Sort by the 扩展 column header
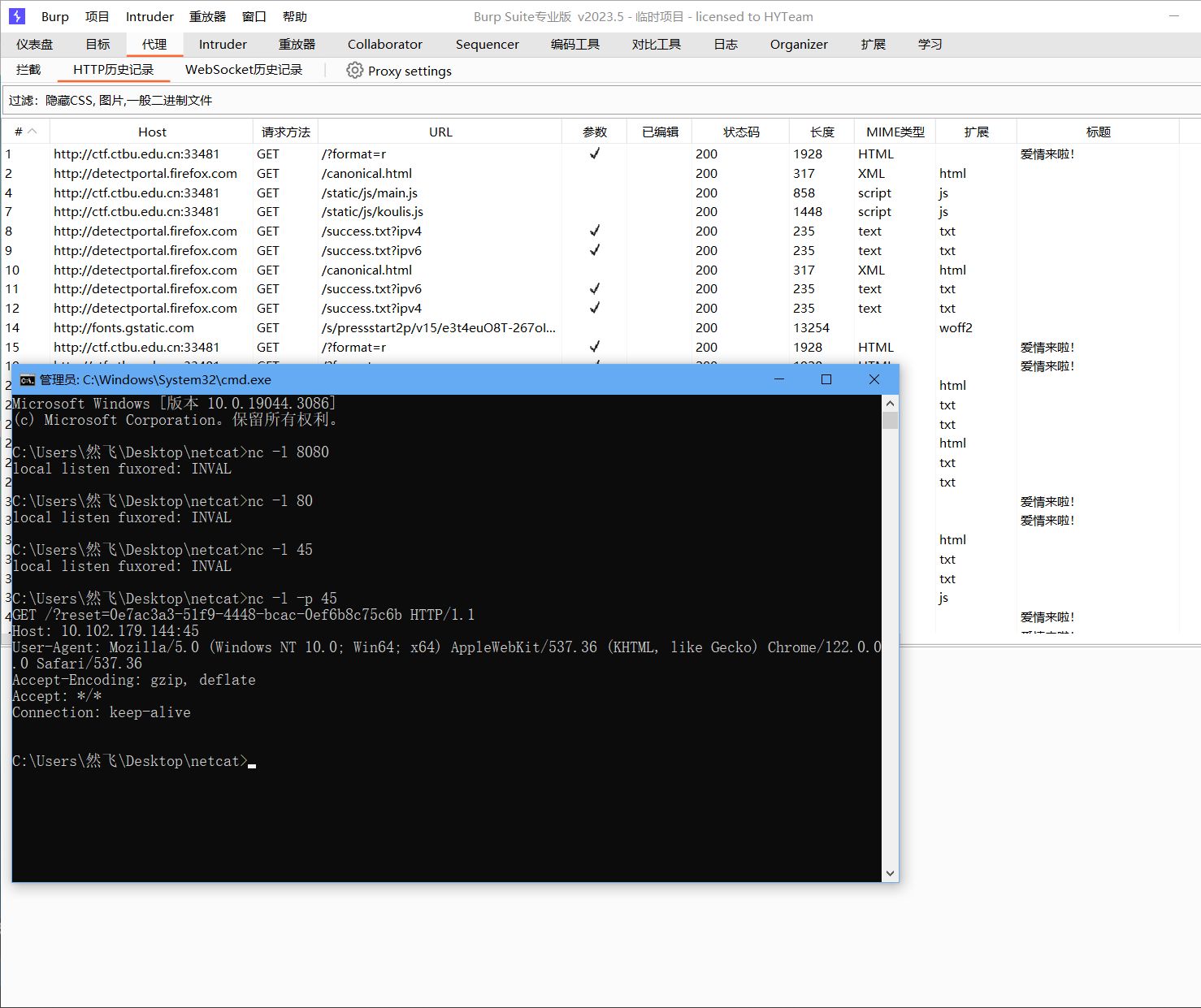 [977, 132]
